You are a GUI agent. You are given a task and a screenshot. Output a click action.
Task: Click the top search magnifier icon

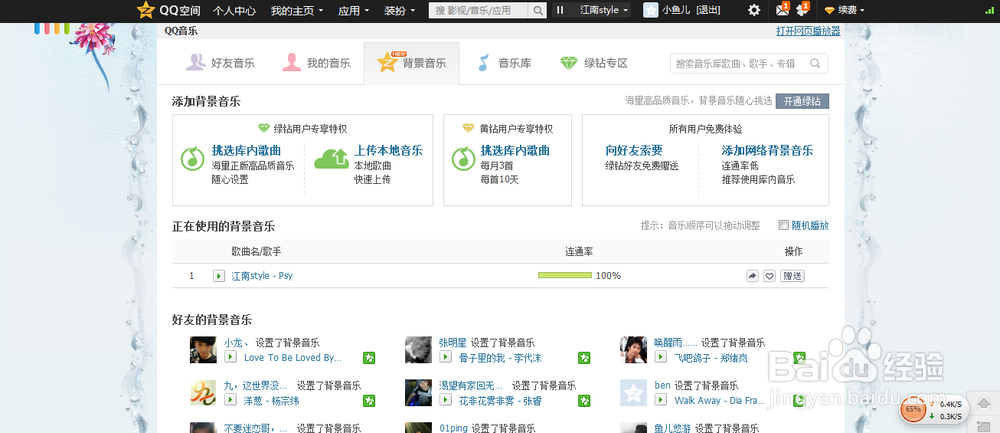click(x=538, y=10)
